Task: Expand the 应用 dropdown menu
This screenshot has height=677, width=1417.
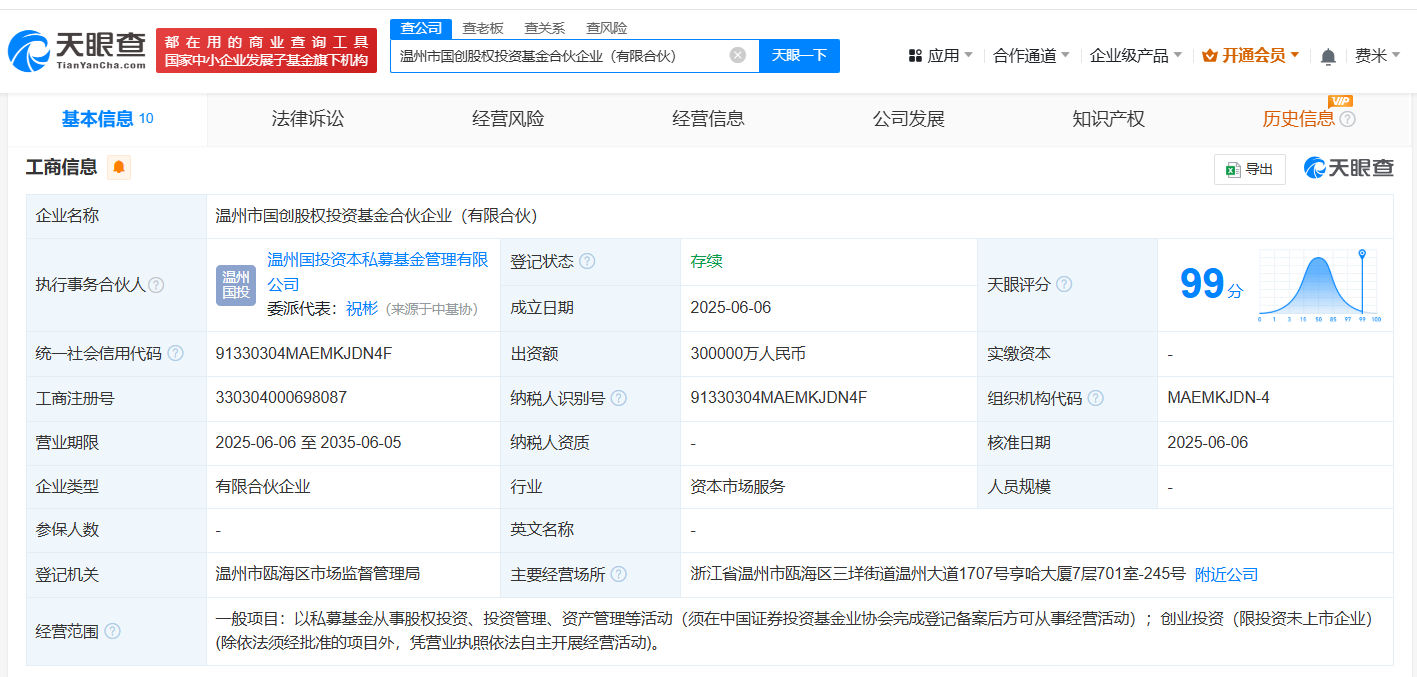Action: tap(941, 56)
